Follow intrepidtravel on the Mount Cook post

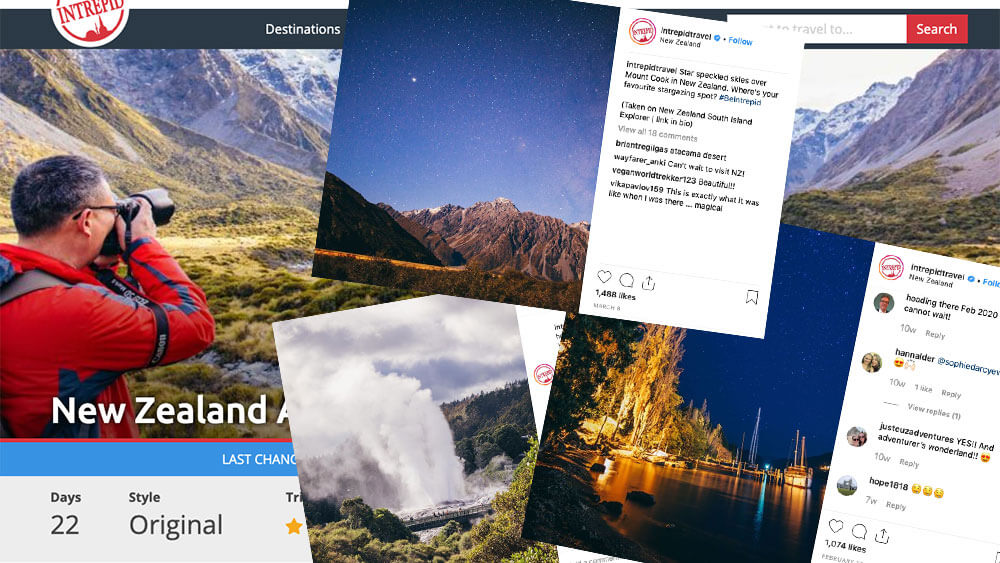tap(740, 41)
